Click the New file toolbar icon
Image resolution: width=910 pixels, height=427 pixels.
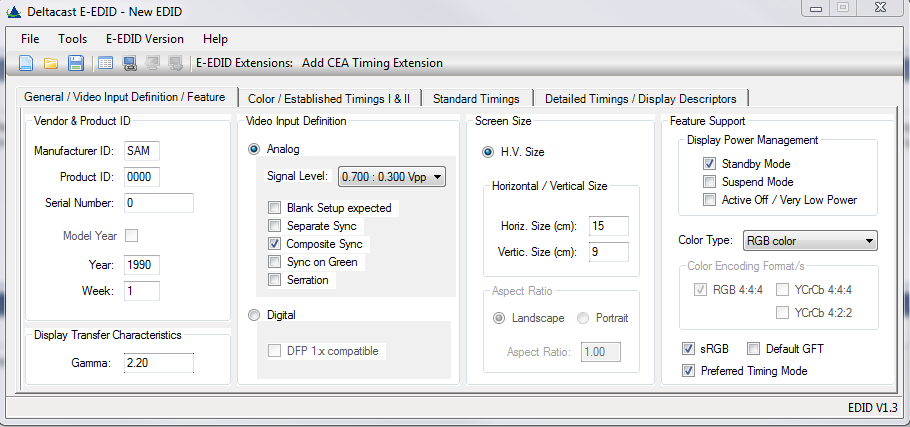[26, 63]
